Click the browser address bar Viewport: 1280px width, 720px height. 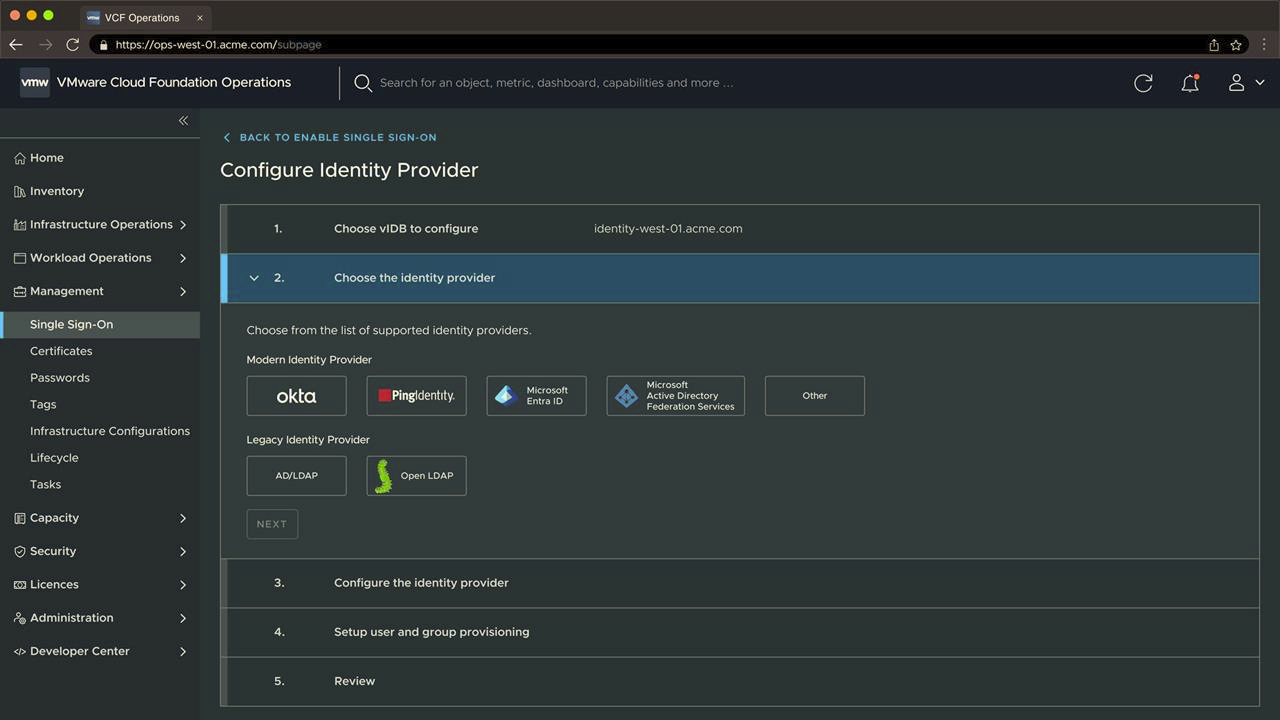pos(670,45)
